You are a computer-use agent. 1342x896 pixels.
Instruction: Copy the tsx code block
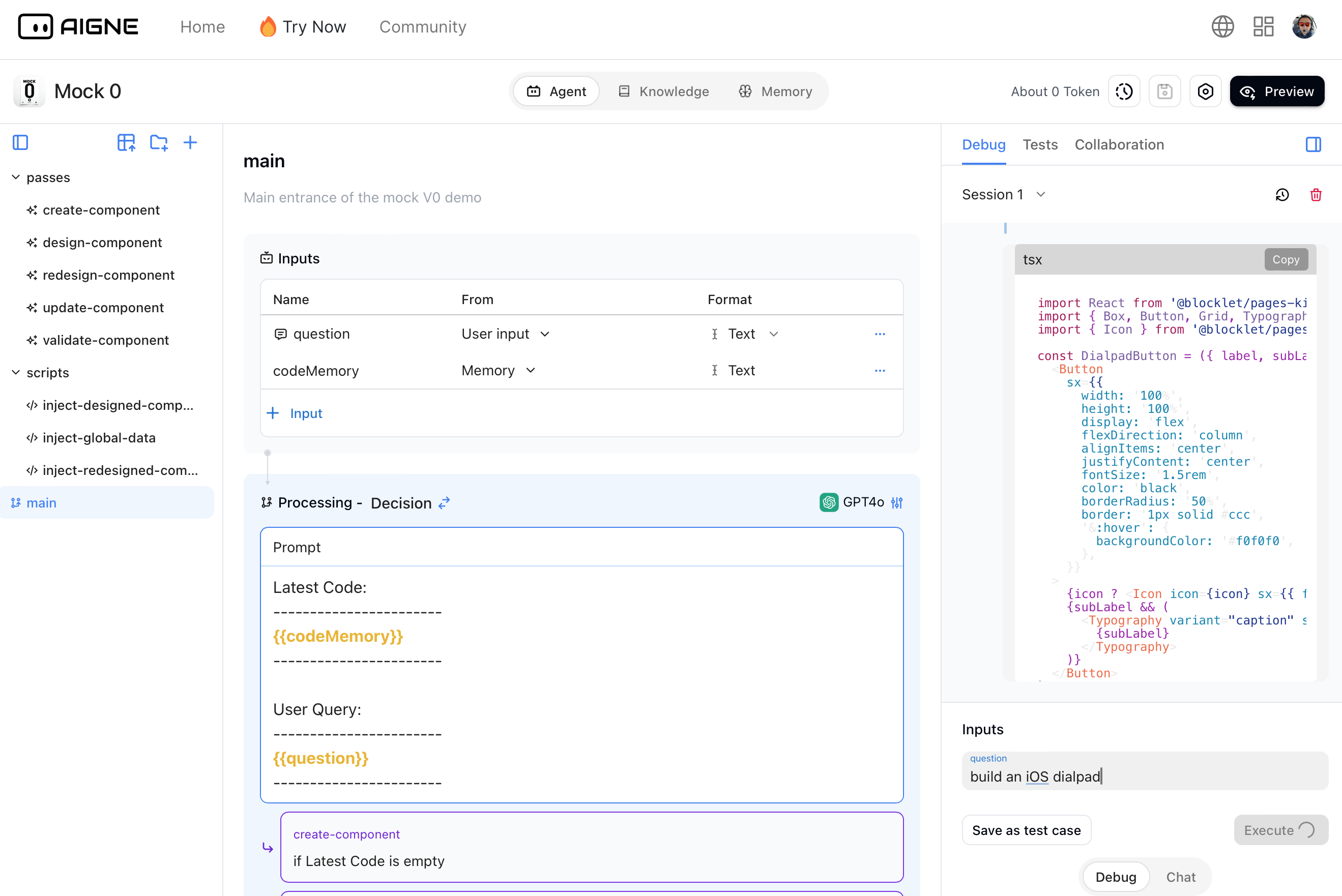[x=1286, y=259]
